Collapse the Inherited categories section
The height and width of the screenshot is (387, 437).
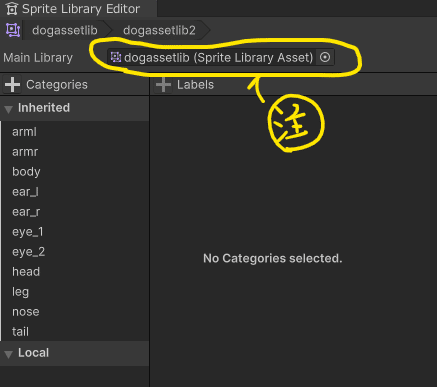tap(9, 108)
